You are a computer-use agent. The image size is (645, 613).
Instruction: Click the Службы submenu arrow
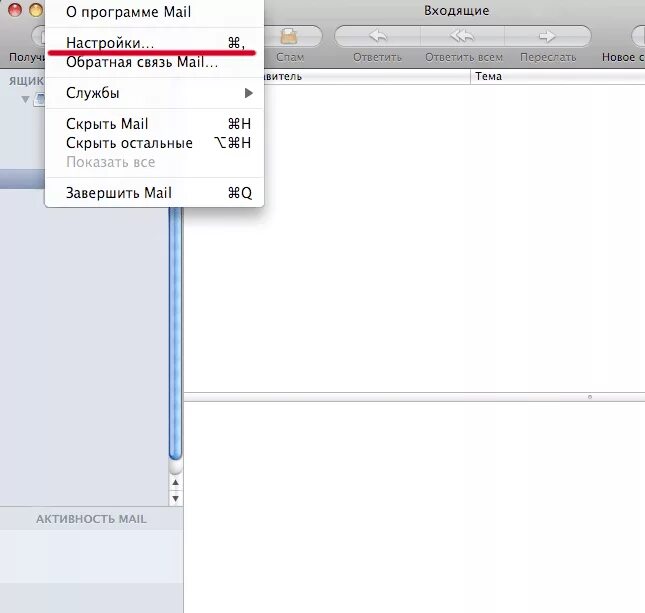click(x=248, y=93)
